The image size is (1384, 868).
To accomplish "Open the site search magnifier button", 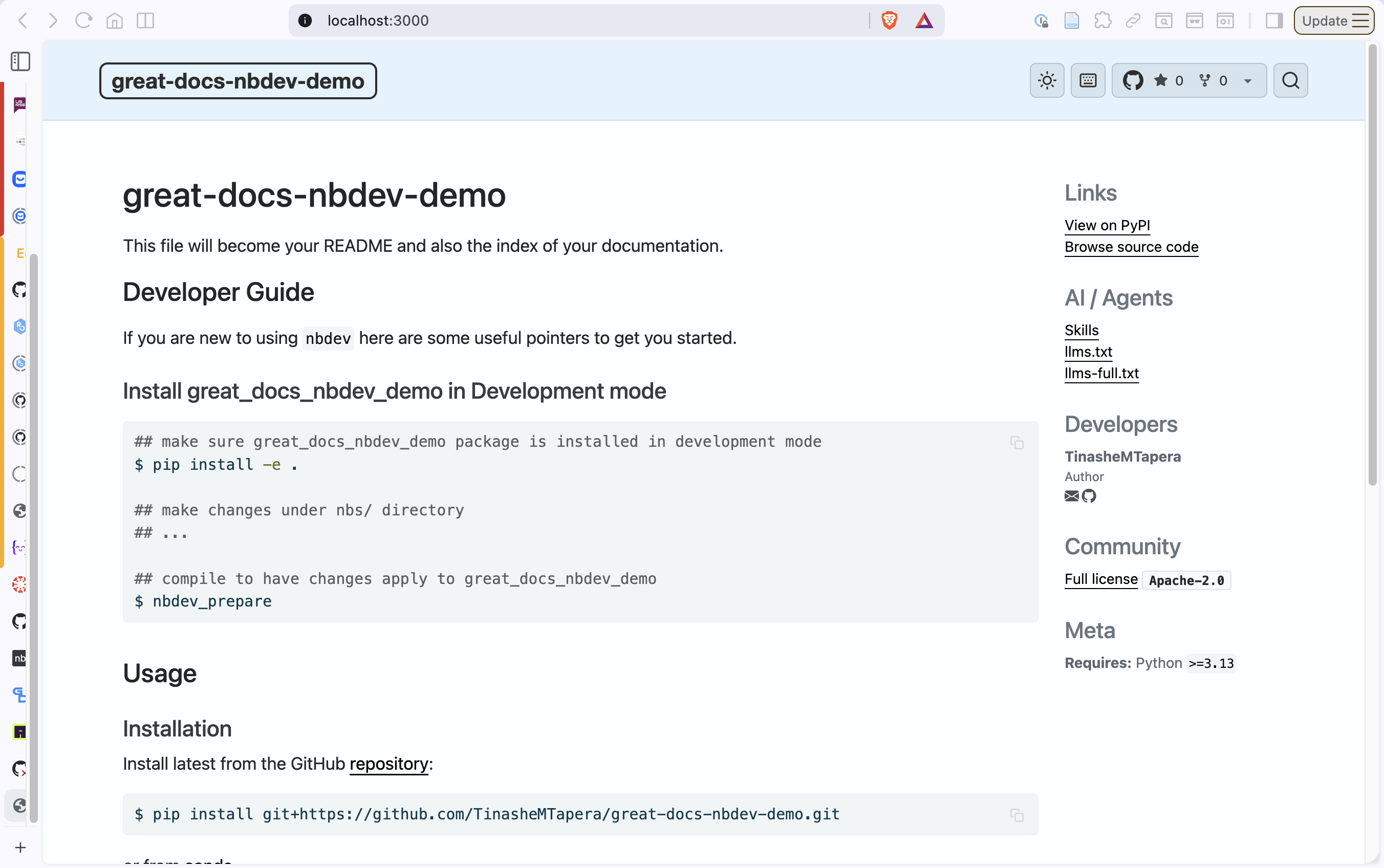I will (x=1290, y=80).
